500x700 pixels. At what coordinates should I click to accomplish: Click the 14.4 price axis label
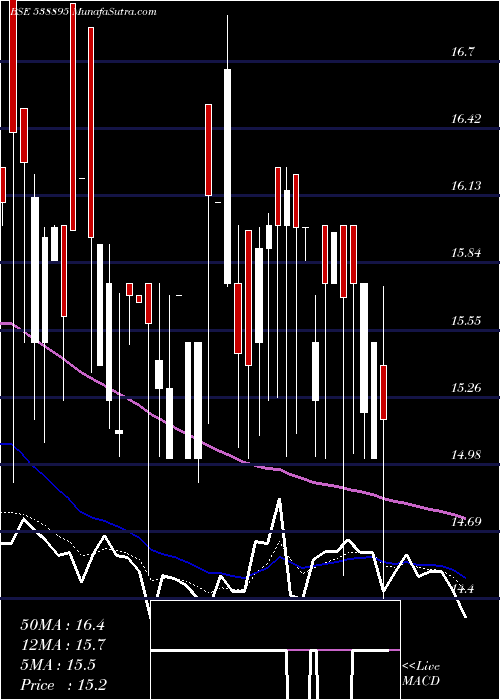462,589
